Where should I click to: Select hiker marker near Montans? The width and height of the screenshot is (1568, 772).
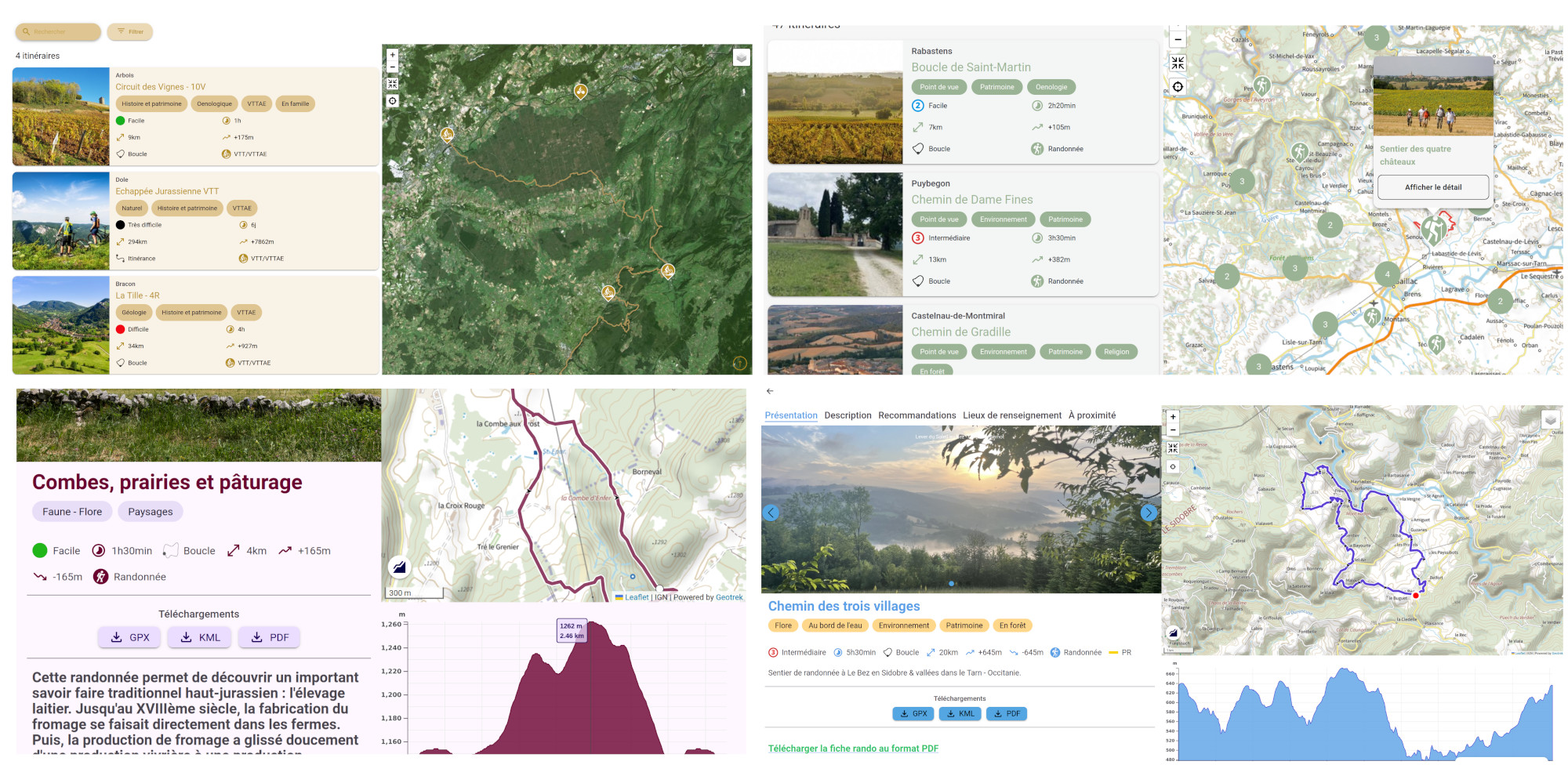(x=1372, y=316)
